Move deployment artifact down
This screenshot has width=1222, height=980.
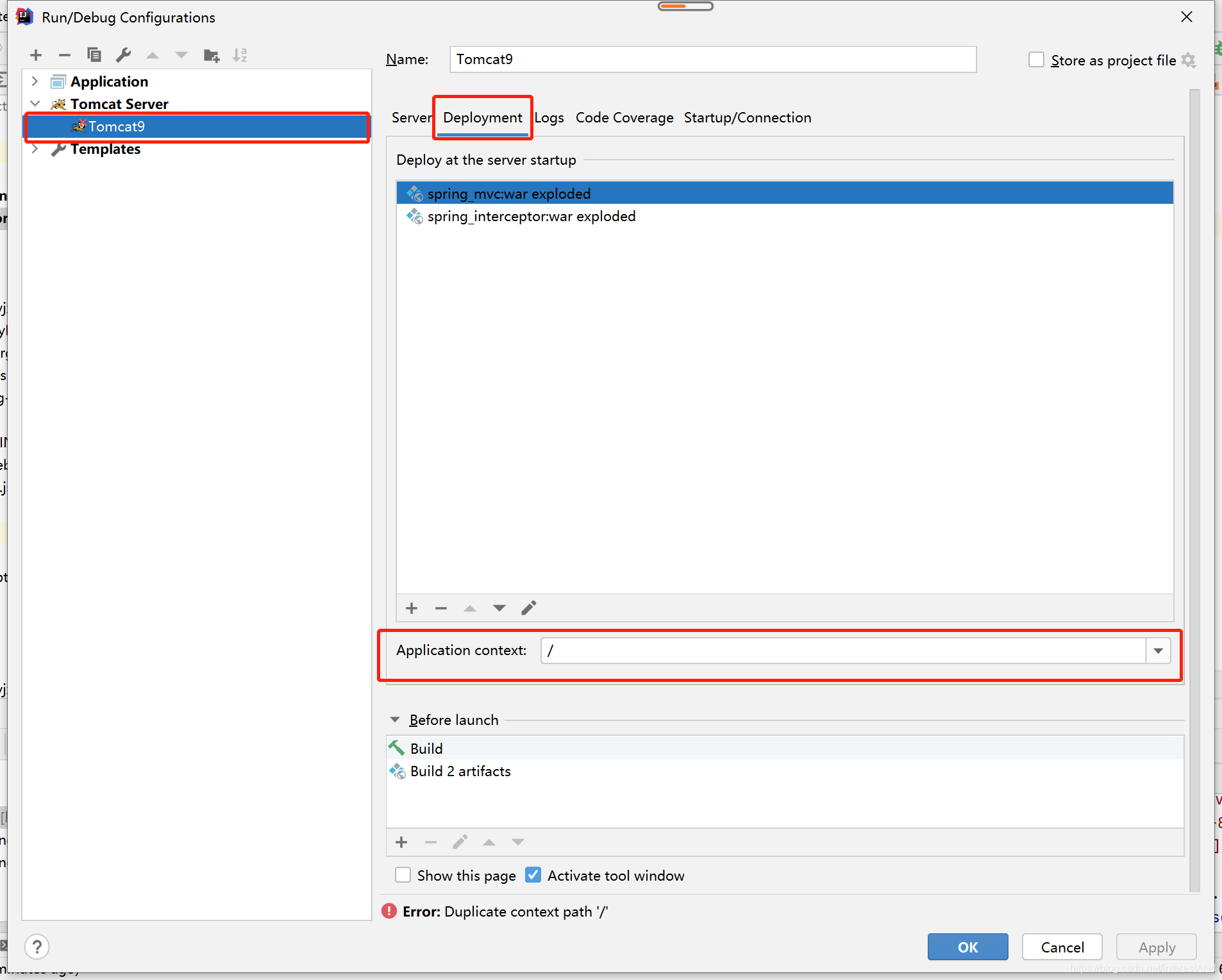point(499,608)
